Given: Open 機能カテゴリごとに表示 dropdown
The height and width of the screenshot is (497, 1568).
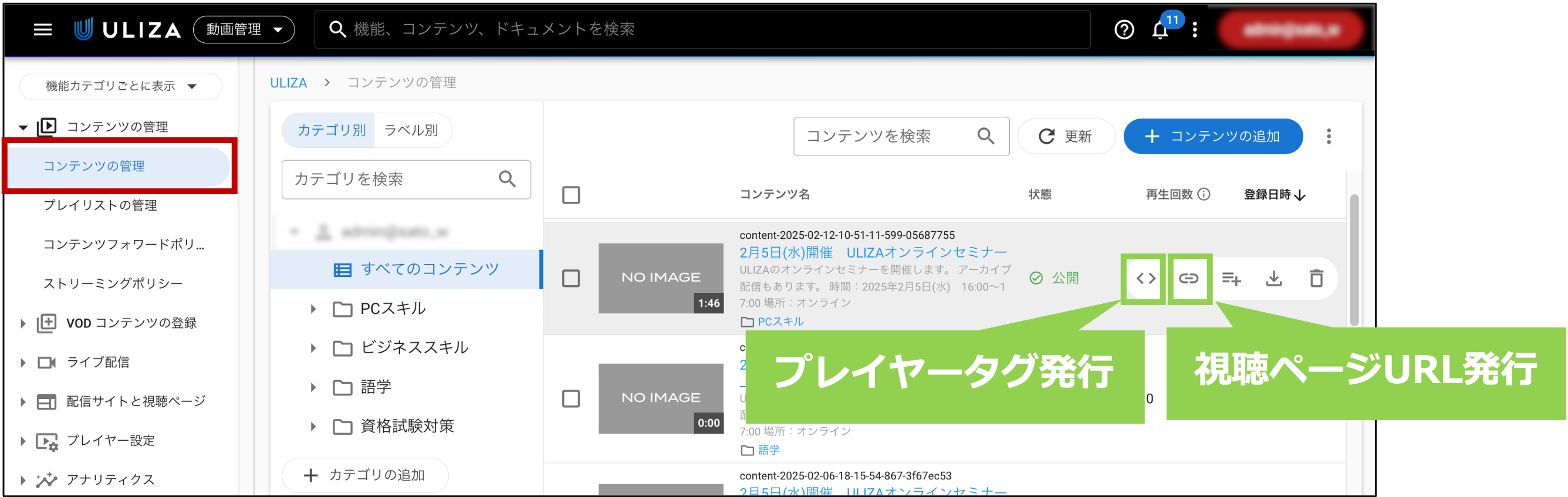Looking at the screenshot, I should (x=120, y=86).
